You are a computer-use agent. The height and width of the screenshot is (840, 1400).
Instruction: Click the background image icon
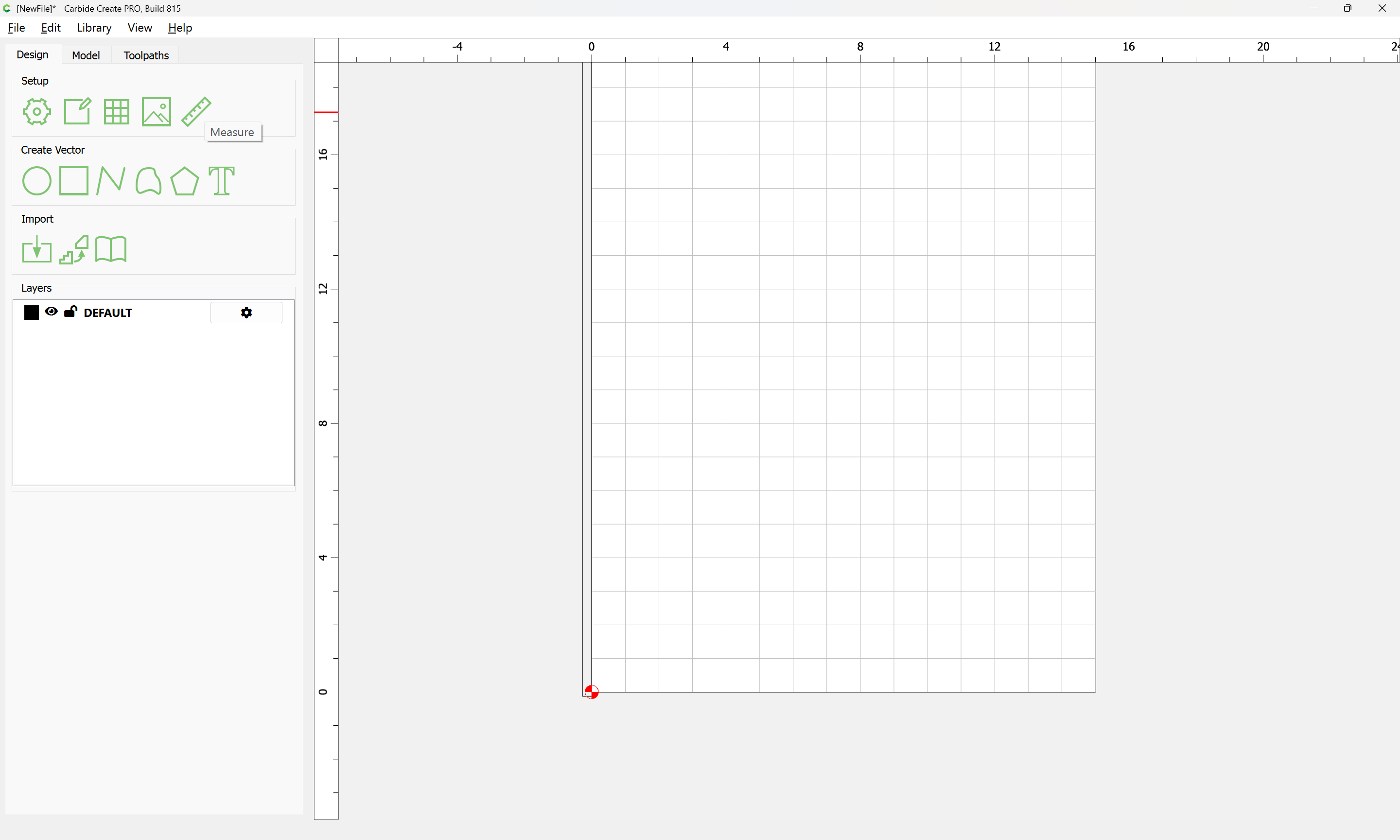(x=156, y=111)
